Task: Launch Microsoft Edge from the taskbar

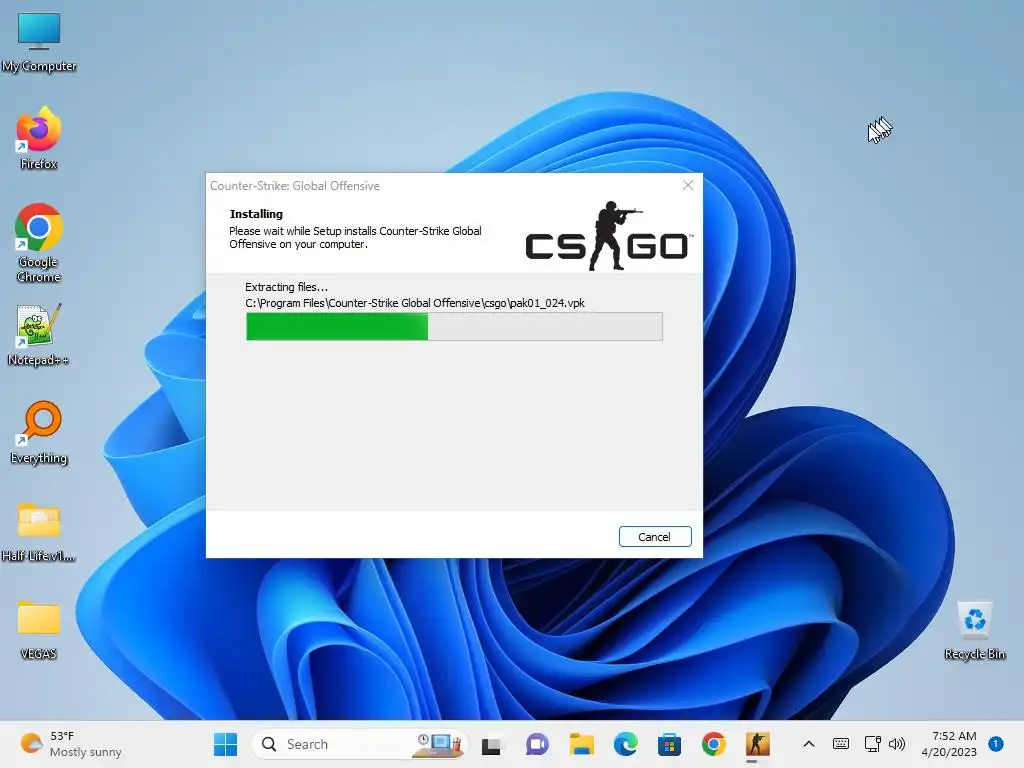Action: coord(626,744)
